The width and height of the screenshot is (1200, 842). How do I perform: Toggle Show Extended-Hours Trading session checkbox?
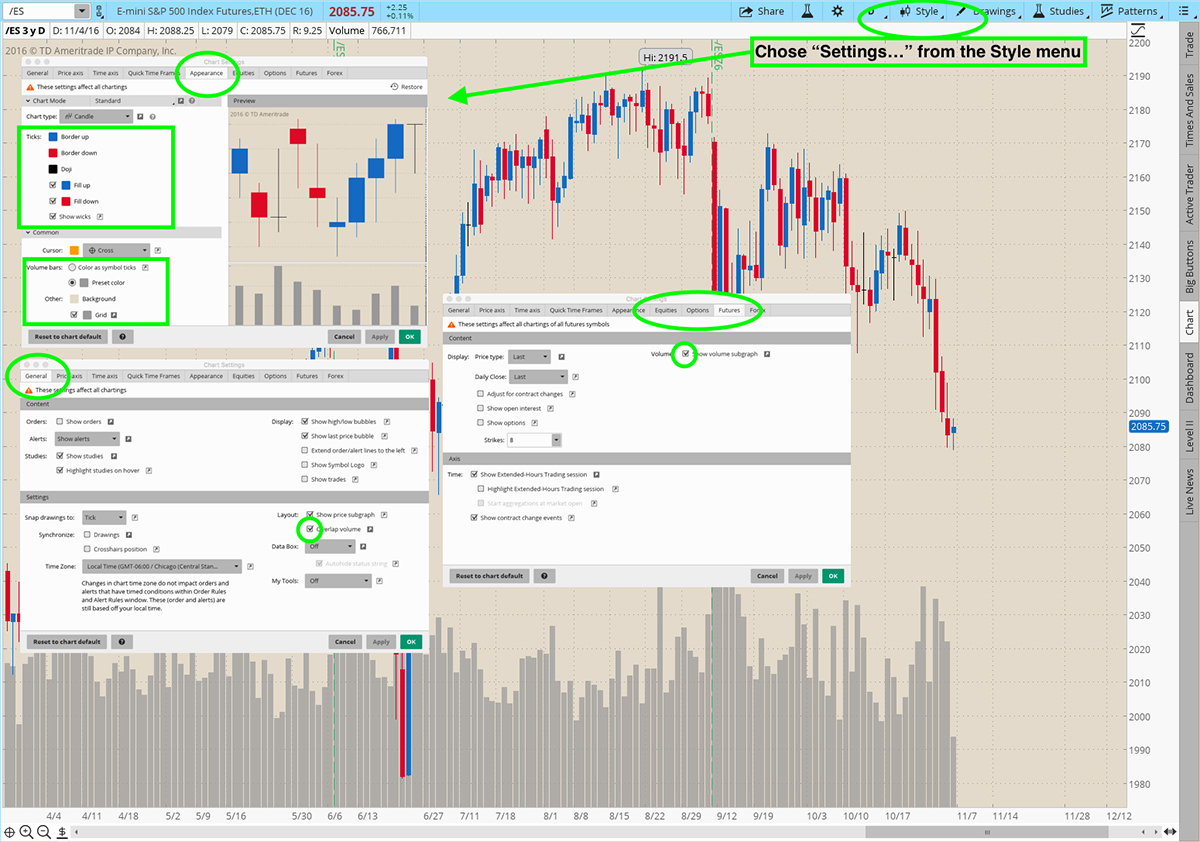click(x=474, y=474)
